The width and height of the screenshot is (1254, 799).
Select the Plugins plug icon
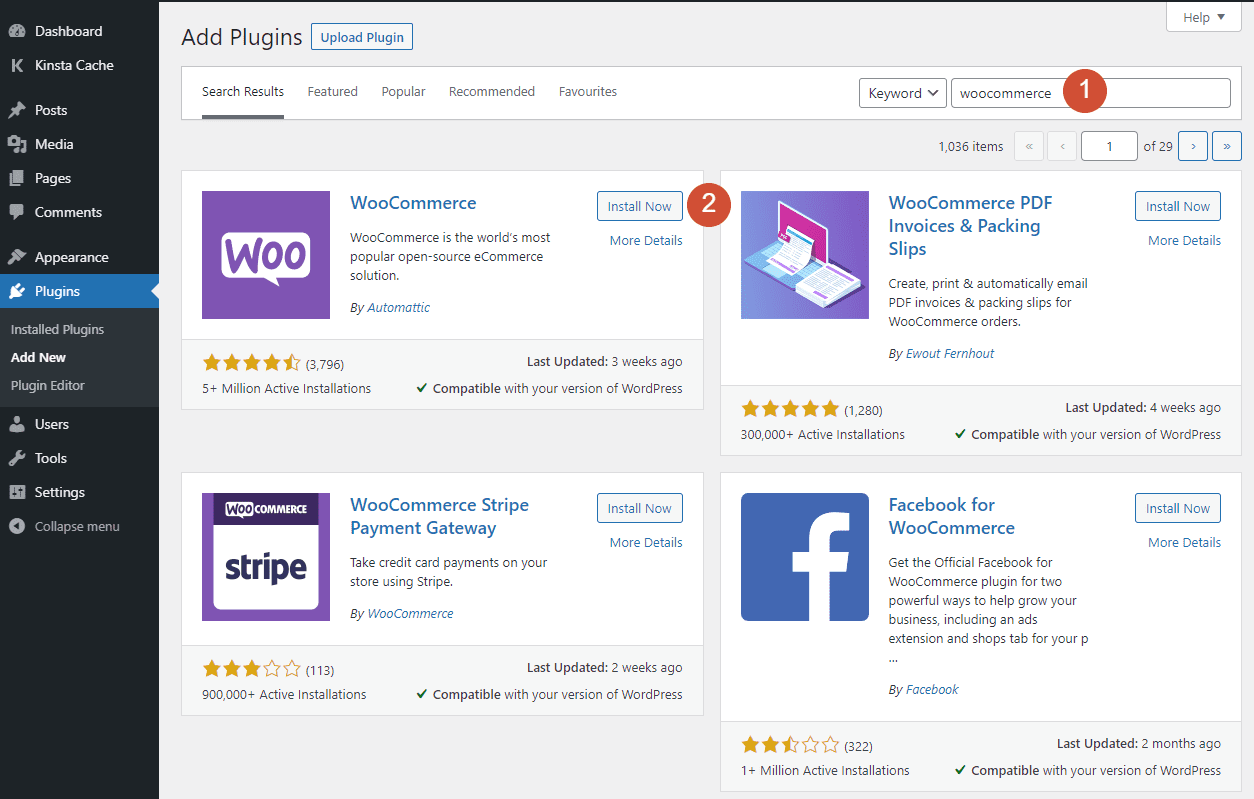pyautogui.click(x=21, y=290)
